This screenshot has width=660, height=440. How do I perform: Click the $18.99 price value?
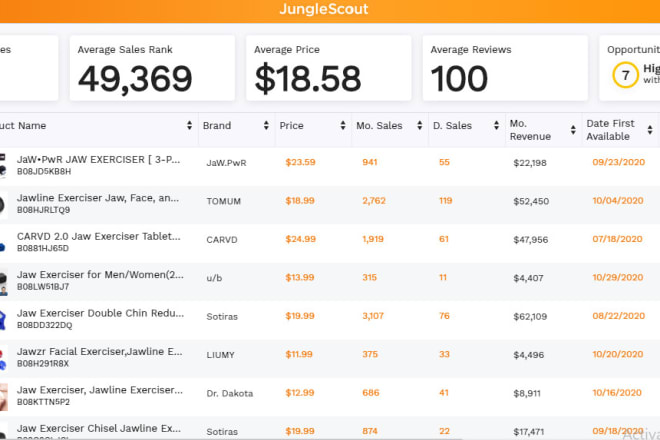(300, 200)
